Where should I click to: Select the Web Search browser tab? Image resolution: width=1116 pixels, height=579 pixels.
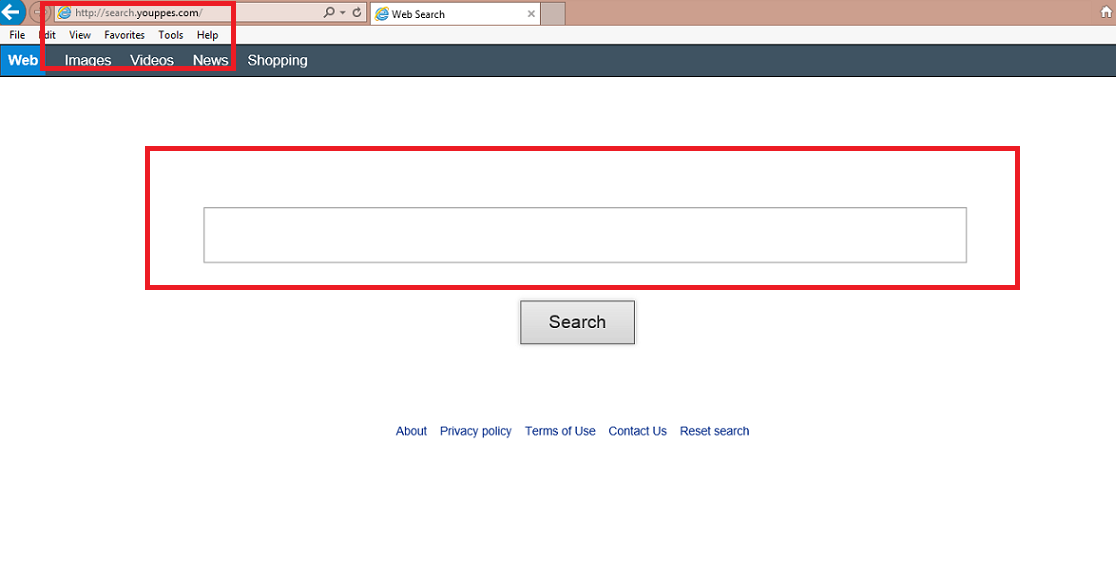point(455,14)
